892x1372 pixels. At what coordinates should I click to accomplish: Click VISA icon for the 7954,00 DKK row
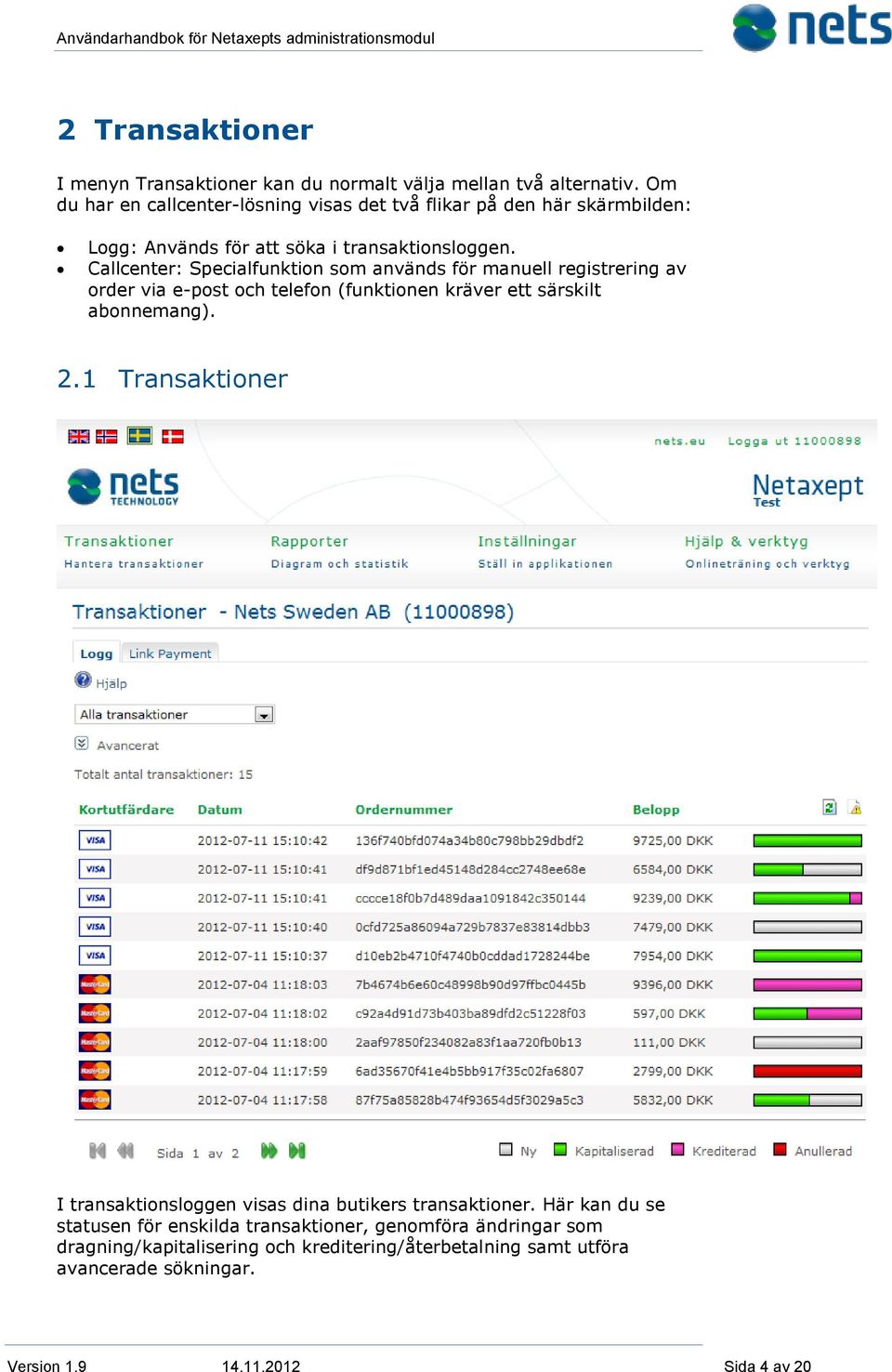(x=95, y=956)
